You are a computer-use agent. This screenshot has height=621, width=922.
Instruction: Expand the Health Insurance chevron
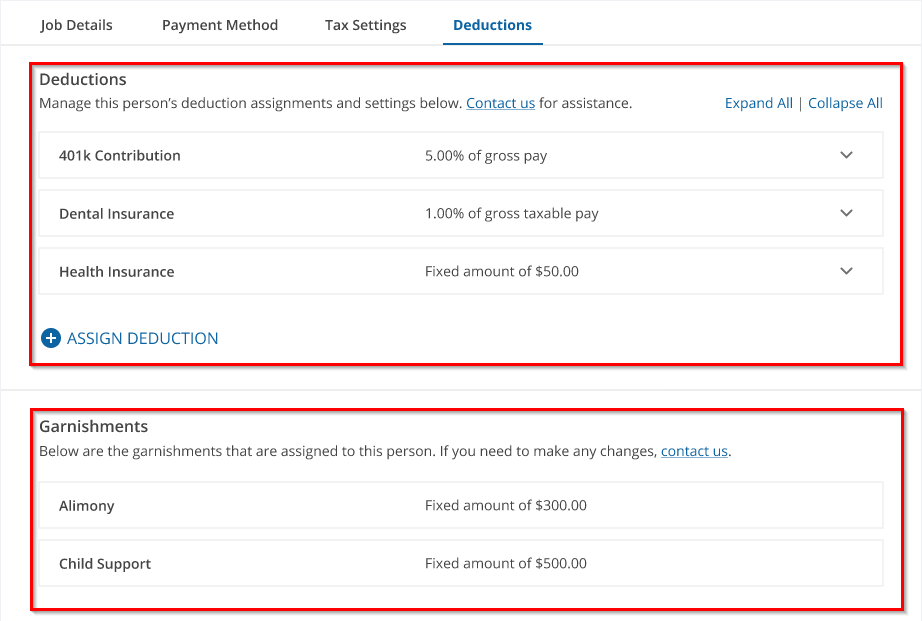(x=846, y=271)
